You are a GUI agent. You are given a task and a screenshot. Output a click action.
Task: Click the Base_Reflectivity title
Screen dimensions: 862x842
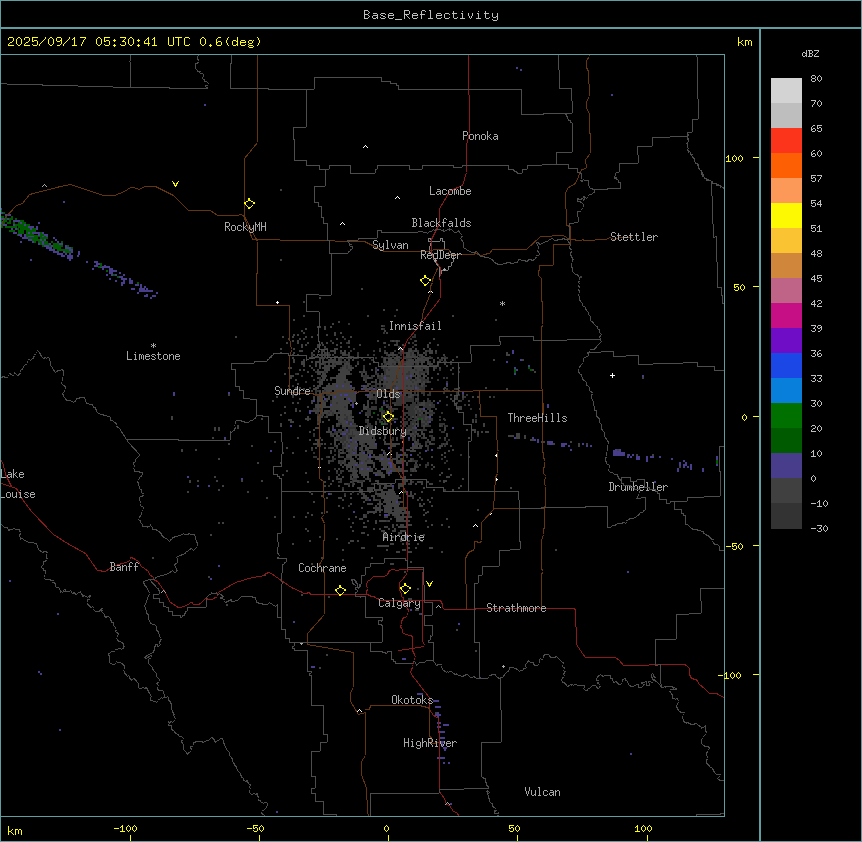click(x=430, y=15)
